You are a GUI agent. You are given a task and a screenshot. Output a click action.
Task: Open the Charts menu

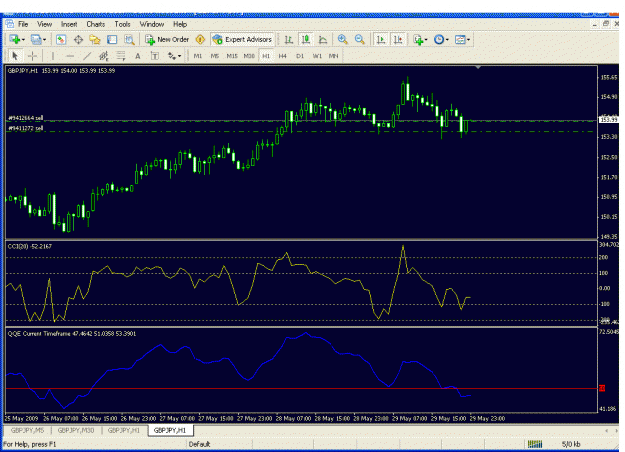pyautogui.click(x=96, y=24)
